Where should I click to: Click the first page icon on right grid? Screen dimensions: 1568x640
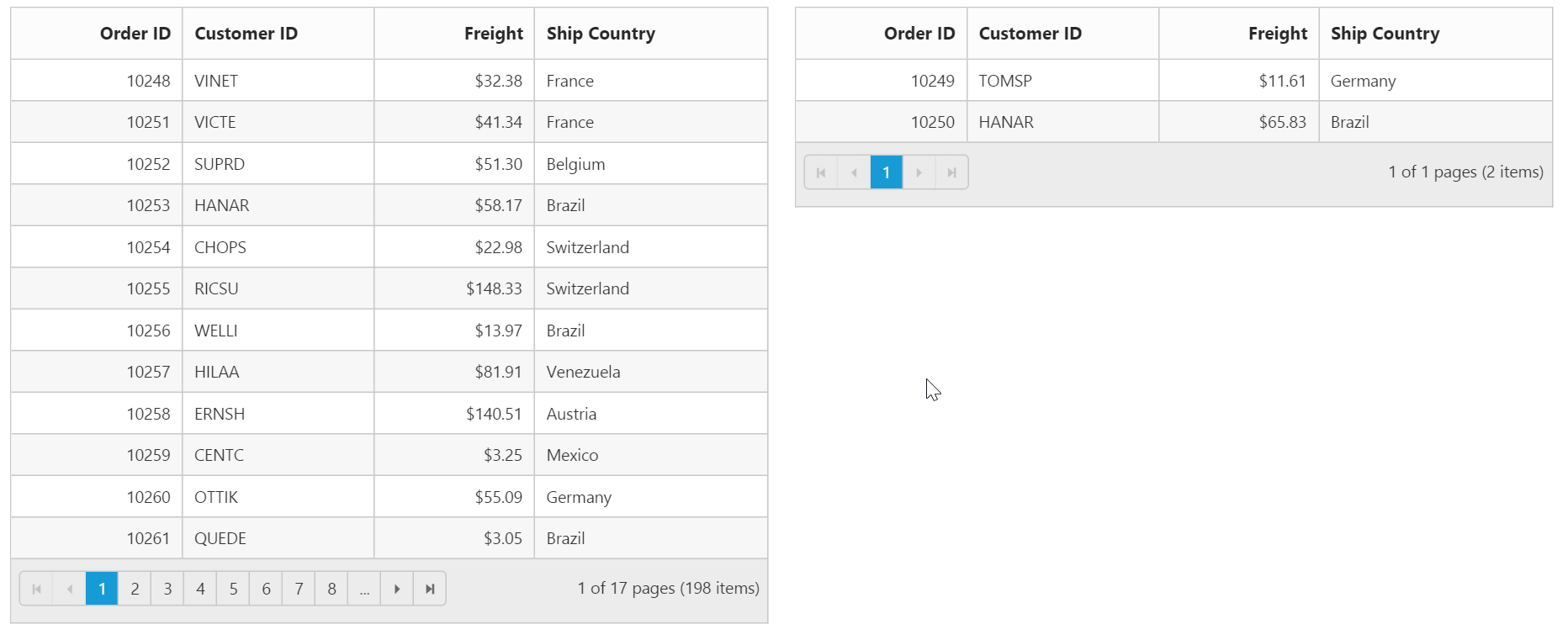[821, 172]
